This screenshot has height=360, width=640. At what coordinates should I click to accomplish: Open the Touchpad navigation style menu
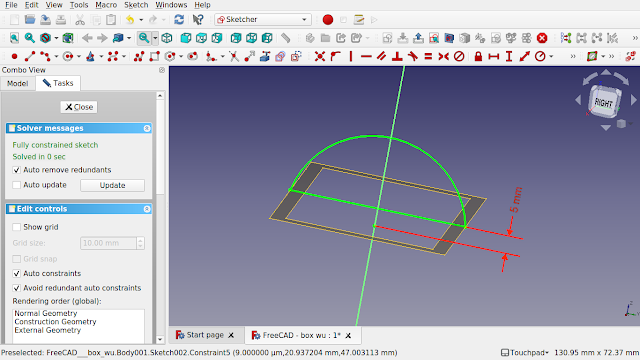pos(525,352)
